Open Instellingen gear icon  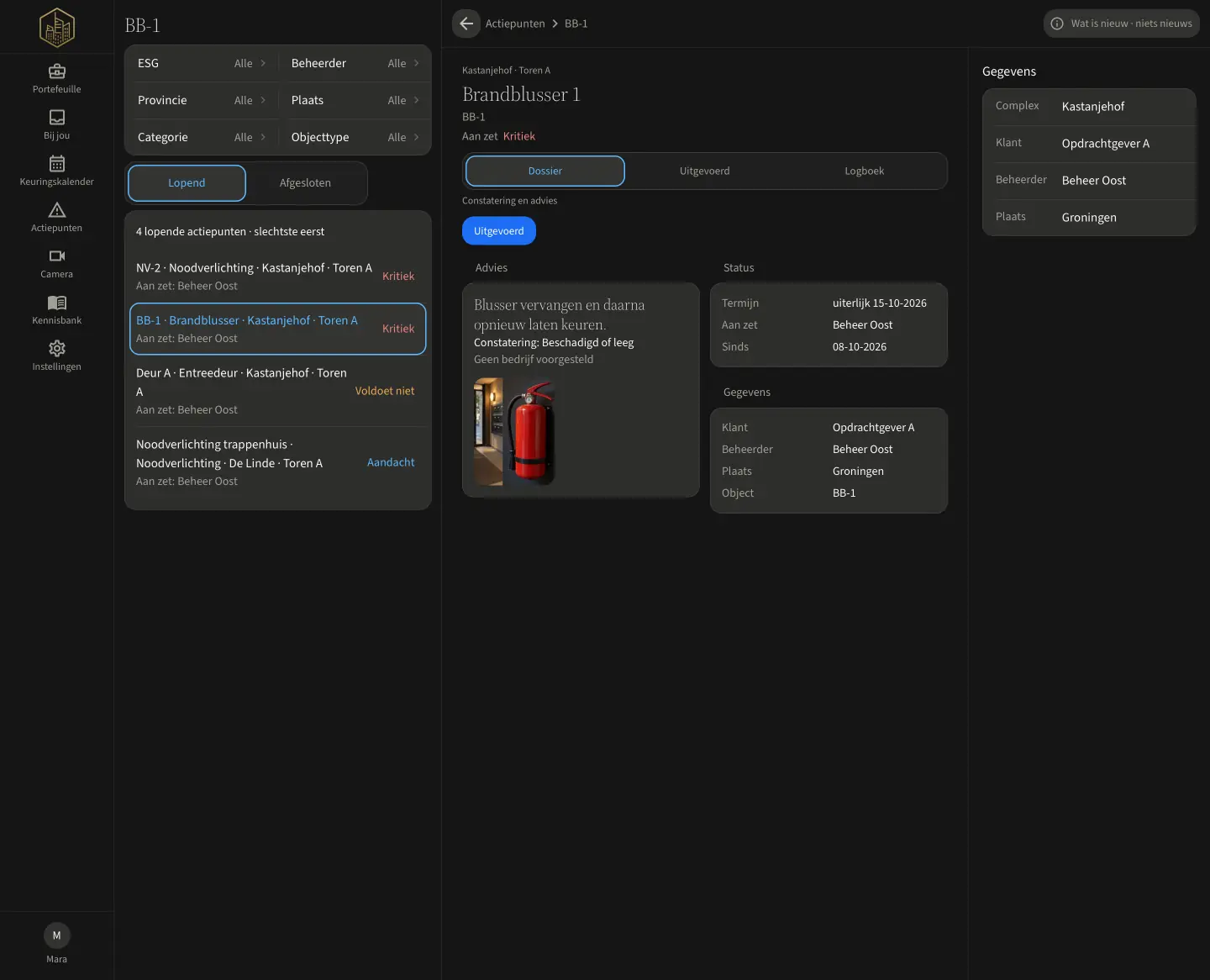57,349
